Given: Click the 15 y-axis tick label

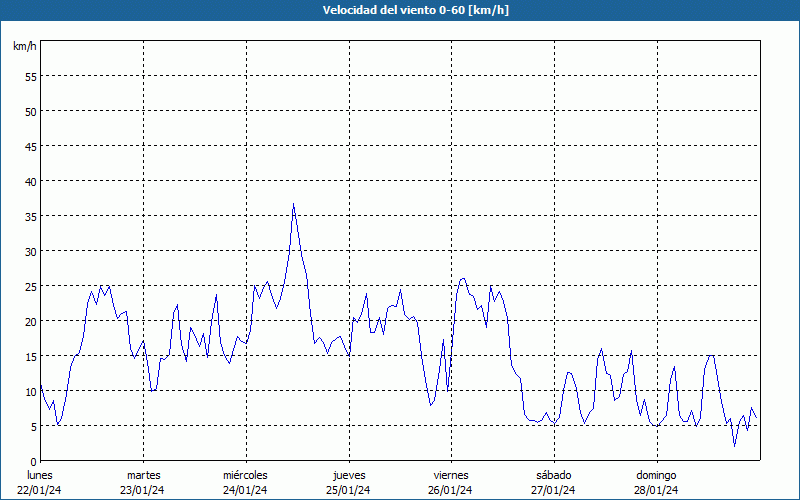Looking at the screenshot, I should [x=31, y=356].
